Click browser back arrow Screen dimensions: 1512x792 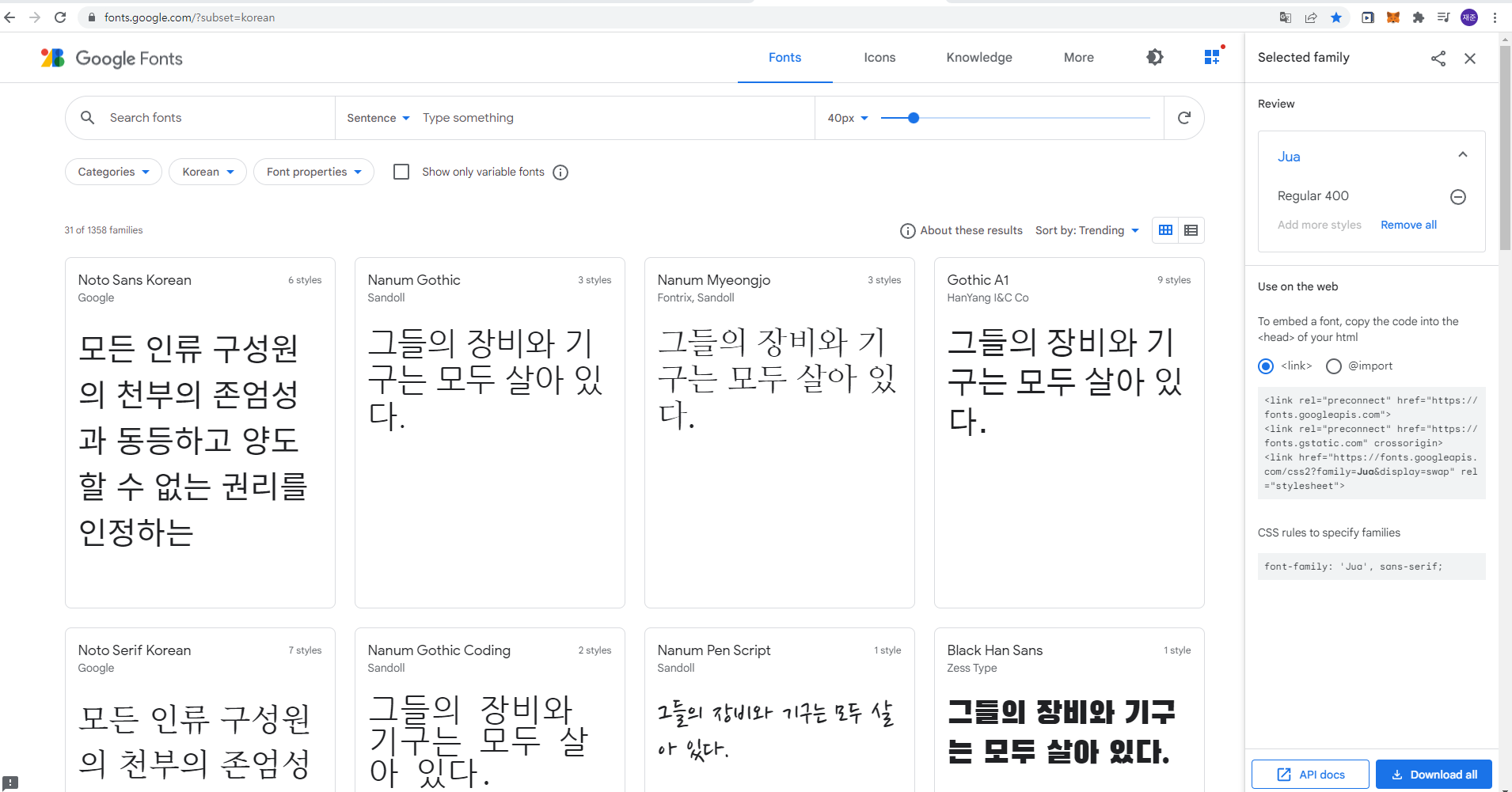(x=9, y=17)
